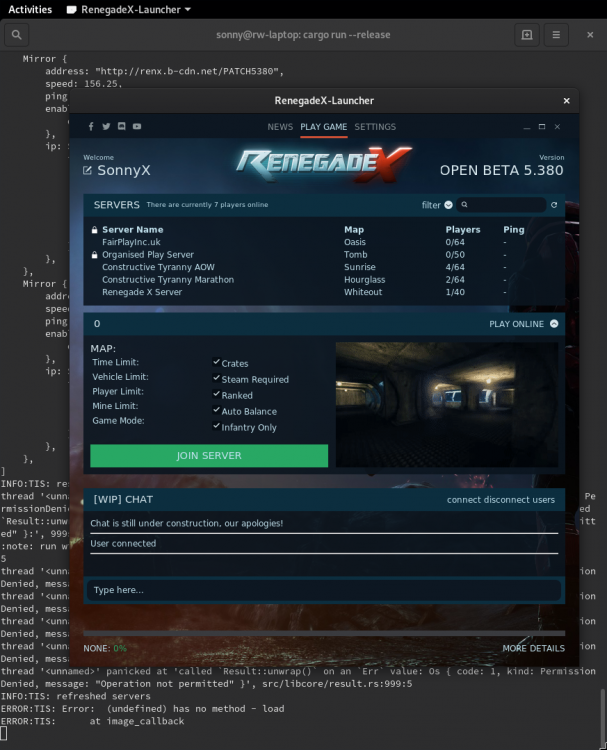Click the disconnect chat link

pyautogui.click(x=509, y=500)
